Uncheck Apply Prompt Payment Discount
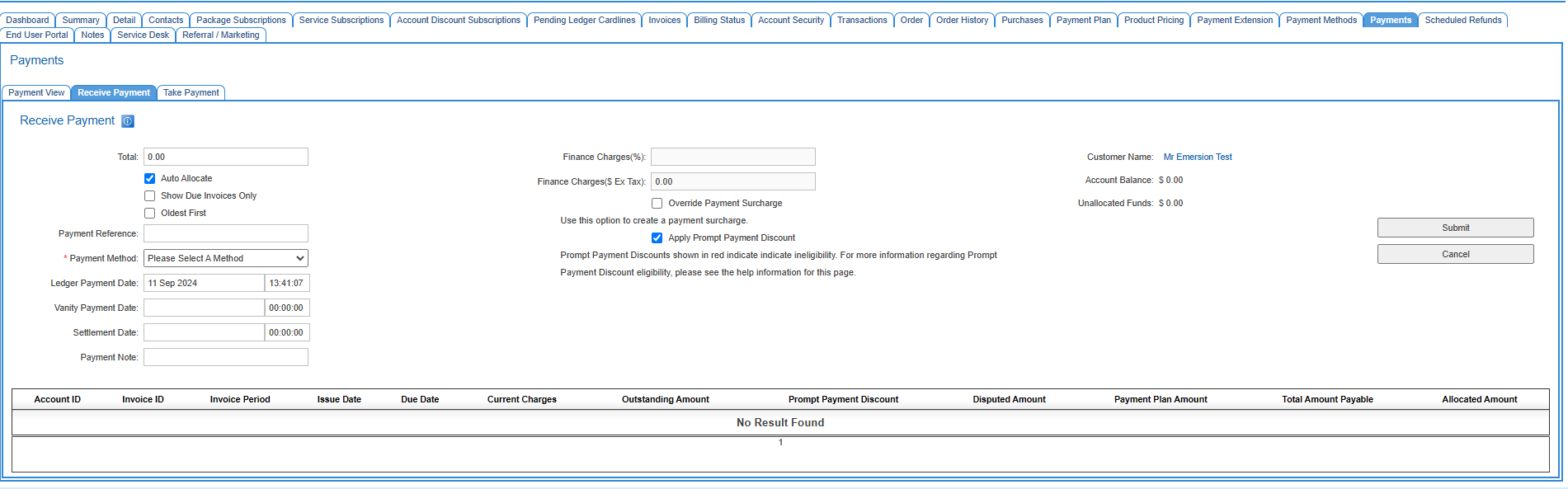1568x489 pixels. tap(657, 237)
